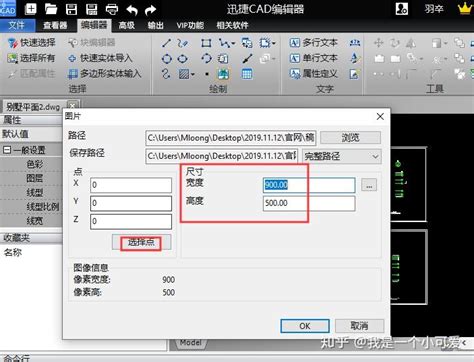The image size is (474, 362).
Task: Switch to the Output (输出) tab
Action: tap(156, 25)
